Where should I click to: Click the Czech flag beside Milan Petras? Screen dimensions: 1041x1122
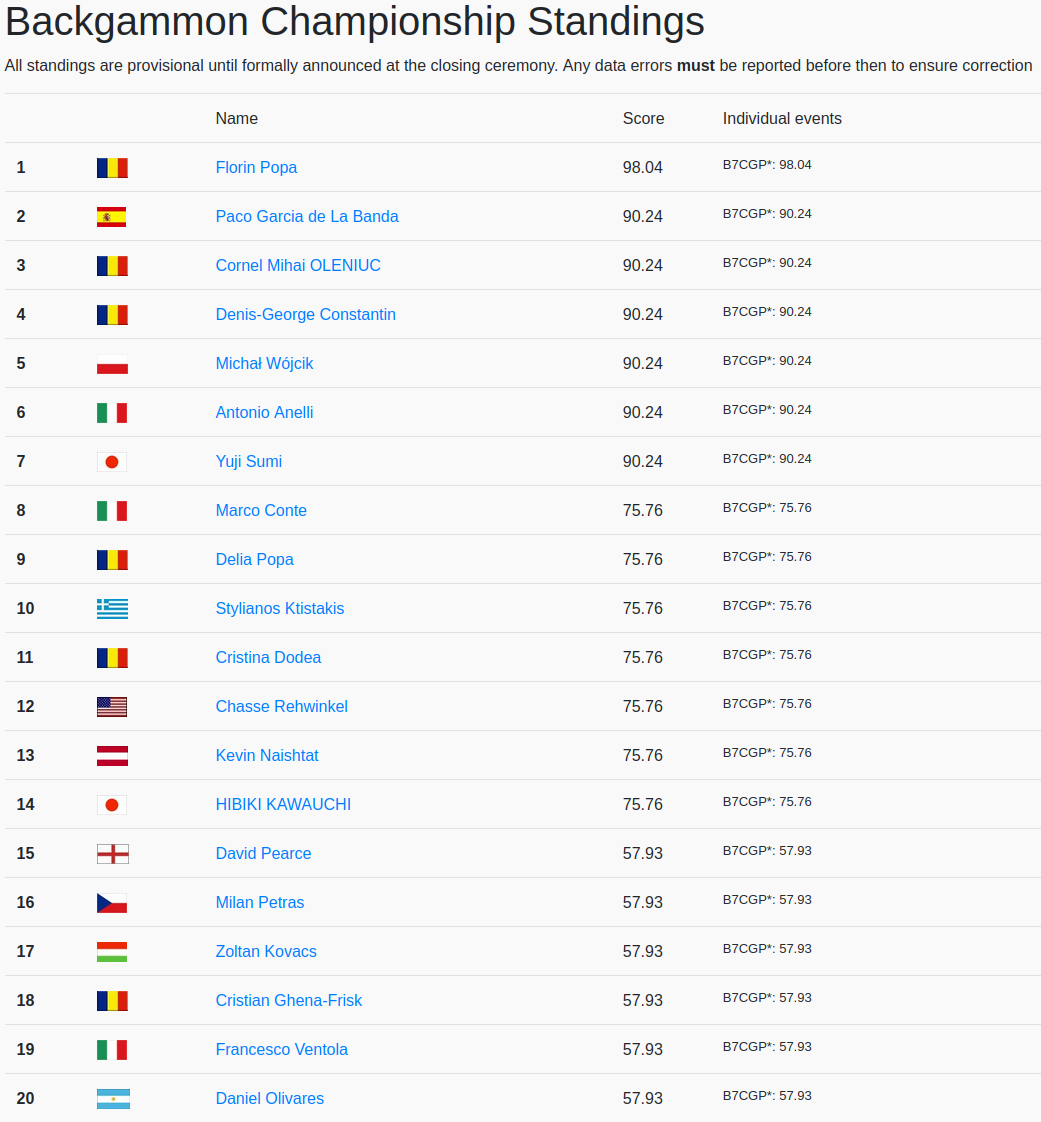coord(112,903)
